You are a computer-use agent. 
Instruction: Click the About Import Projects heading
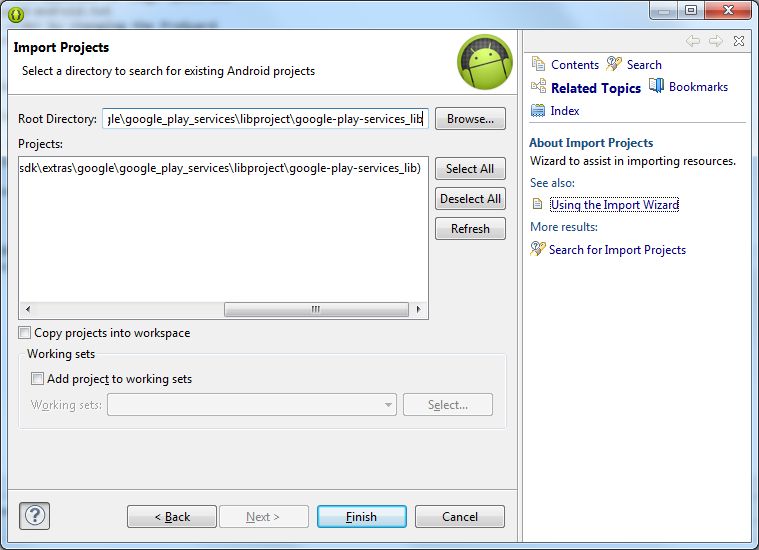pos(591,143)
